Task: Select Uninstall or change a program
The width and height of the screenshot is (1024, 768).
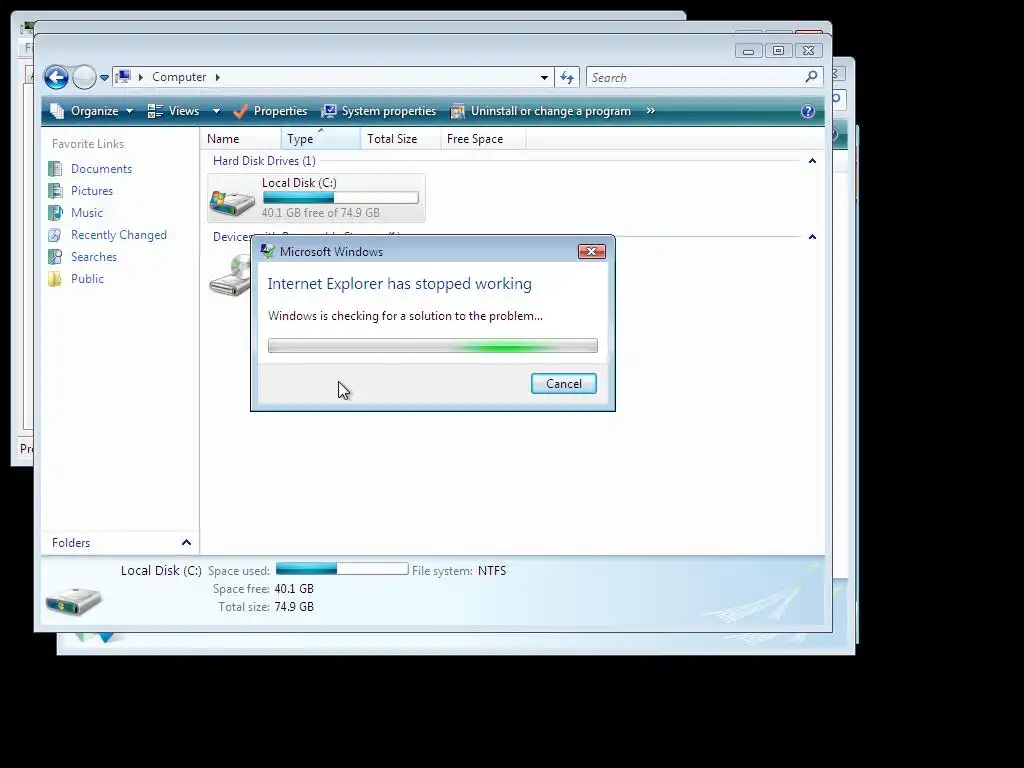Action: coord(541,111)
